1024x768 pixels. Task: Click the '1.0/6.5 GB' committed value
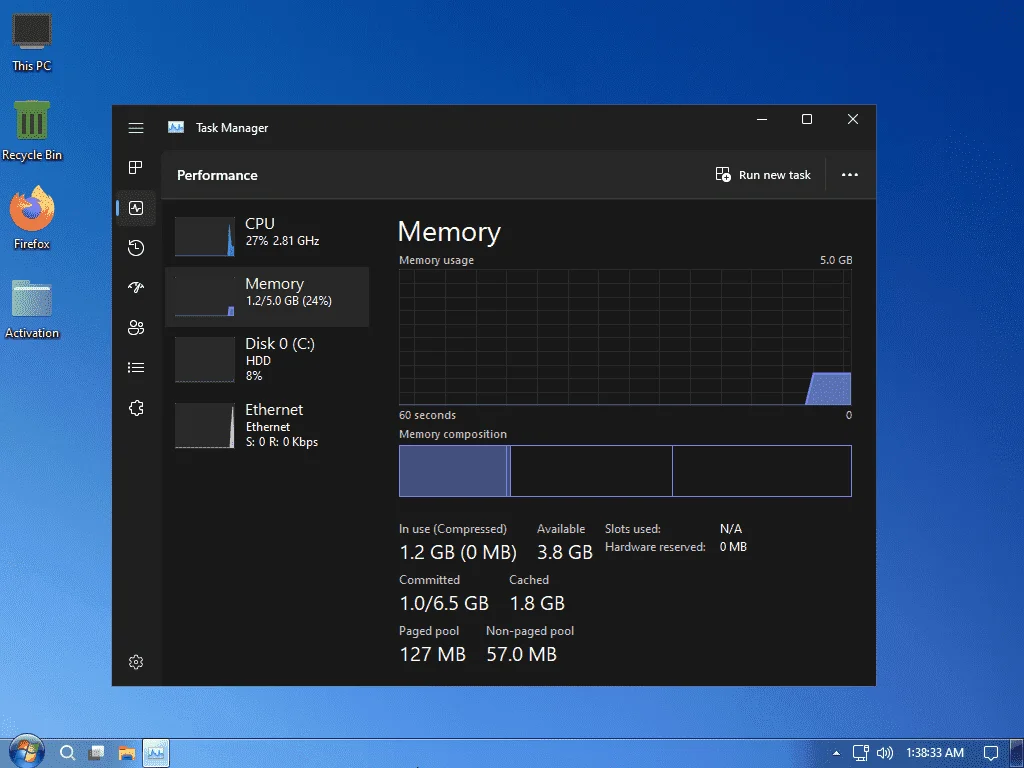coord(444,603)
